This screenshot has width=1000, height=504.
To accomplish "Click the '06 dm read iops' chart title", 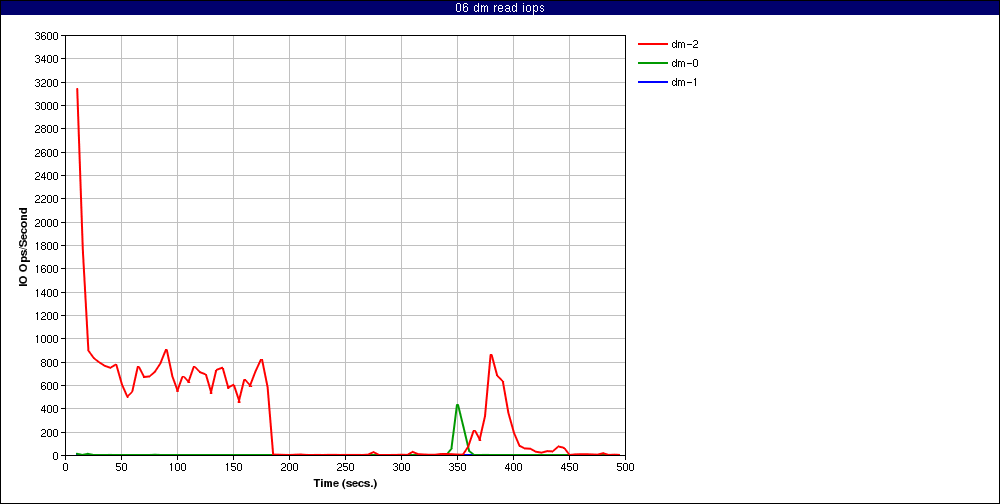I will (x=499, y=8).
